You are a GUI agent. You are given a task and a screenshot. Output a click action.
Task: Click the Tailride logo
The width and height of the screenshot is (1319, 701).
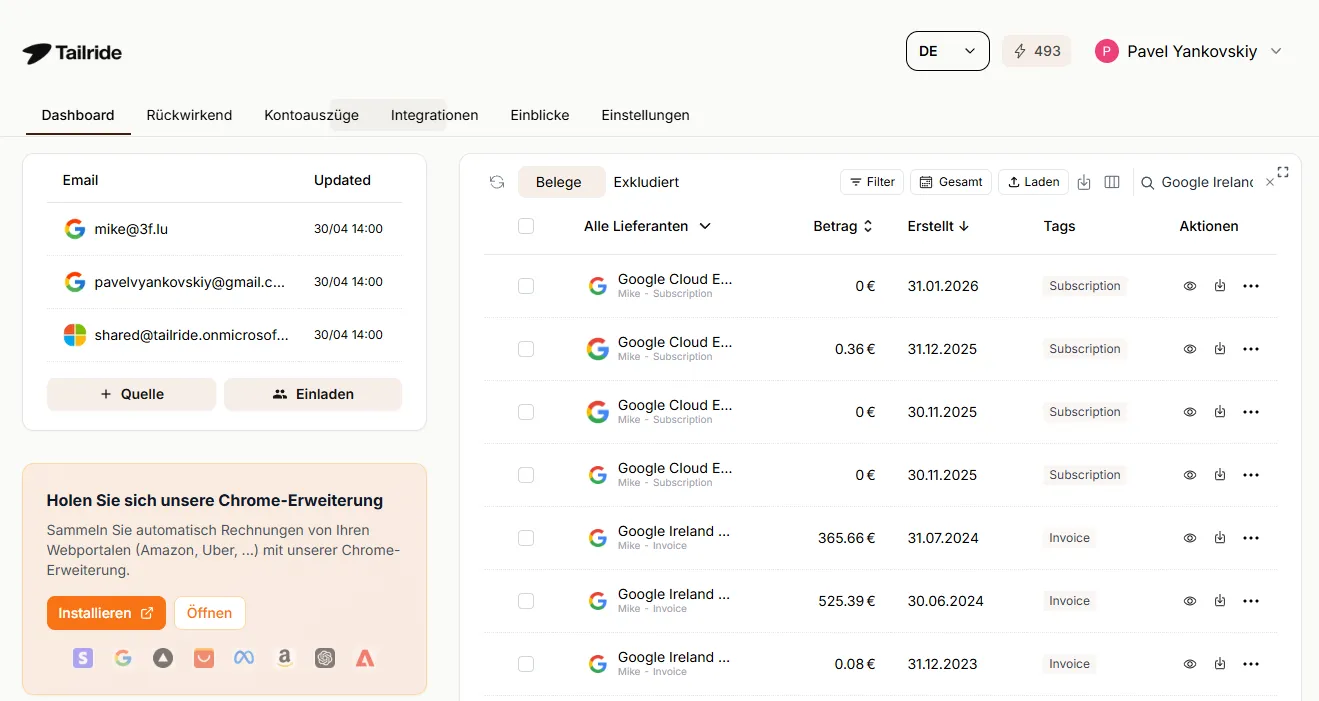(x=72, y=53)
